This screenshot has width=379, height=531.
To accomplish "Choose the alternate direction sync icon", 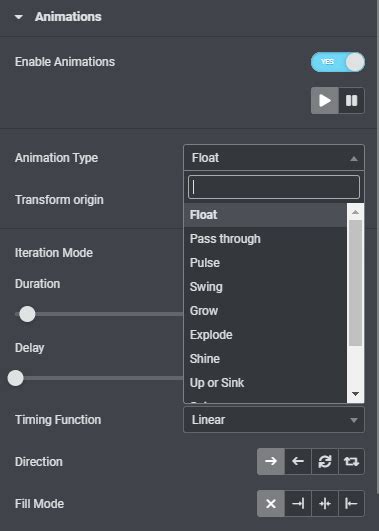I will pyautogui.click(x=324, y=461).
